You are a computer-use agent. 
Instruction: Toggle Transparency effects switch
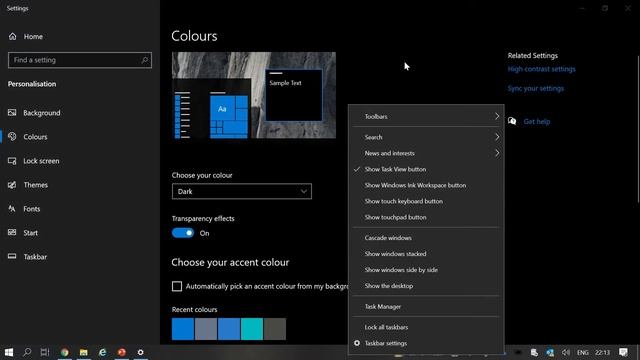pos(183,233)
